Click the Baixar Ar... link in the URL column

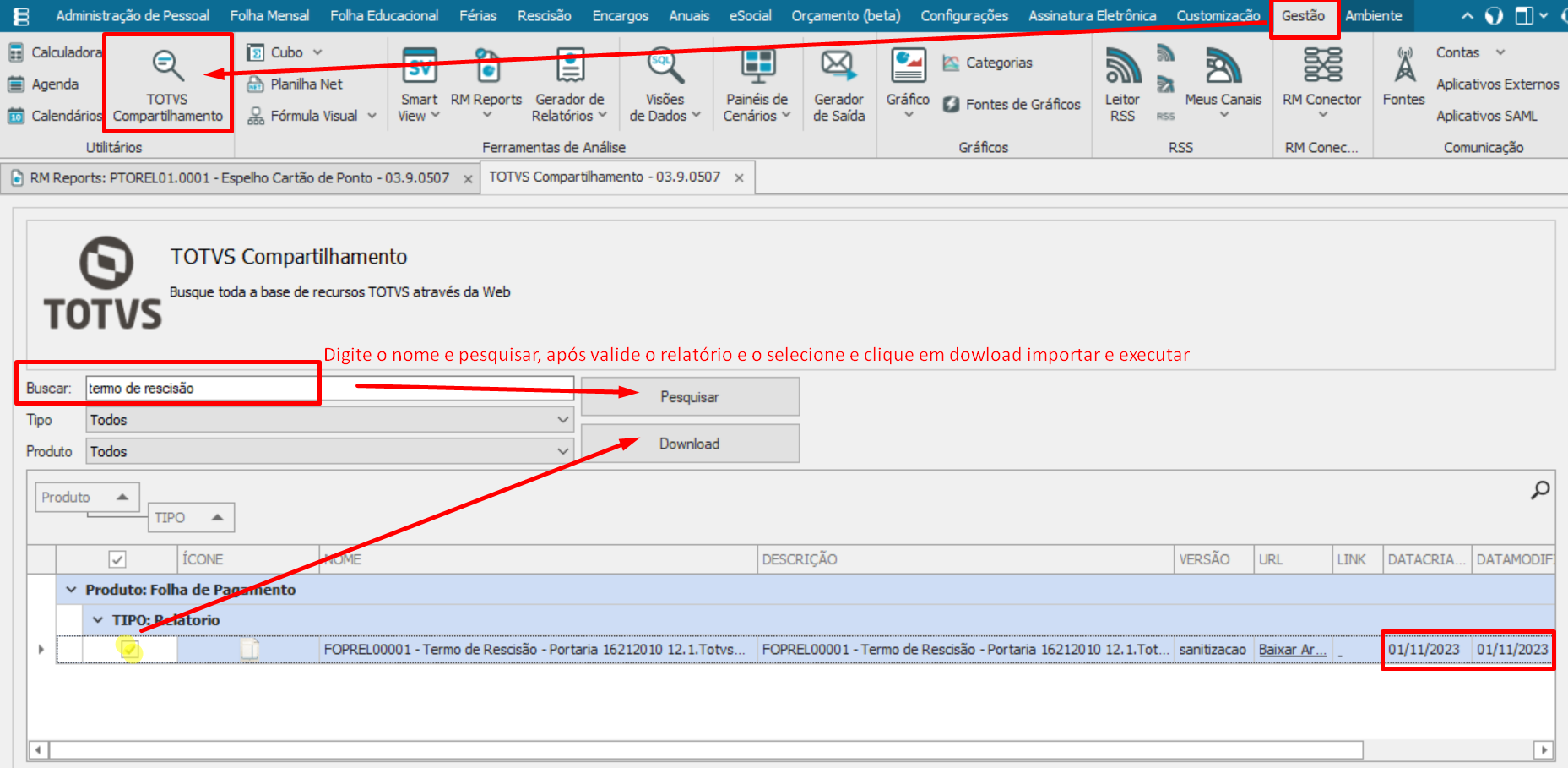[1292, 649]
